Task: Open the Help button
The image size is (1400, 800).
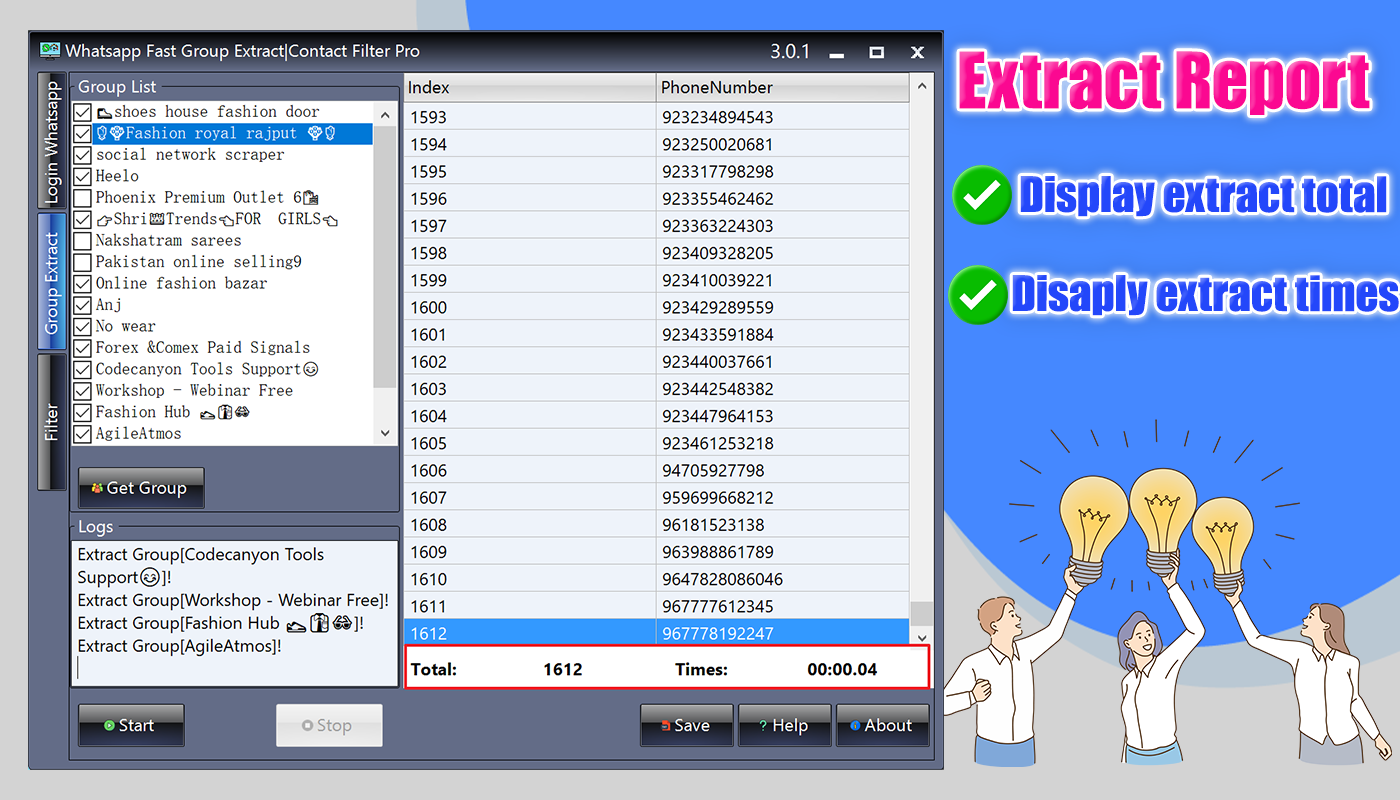Action: pos(785,725)
